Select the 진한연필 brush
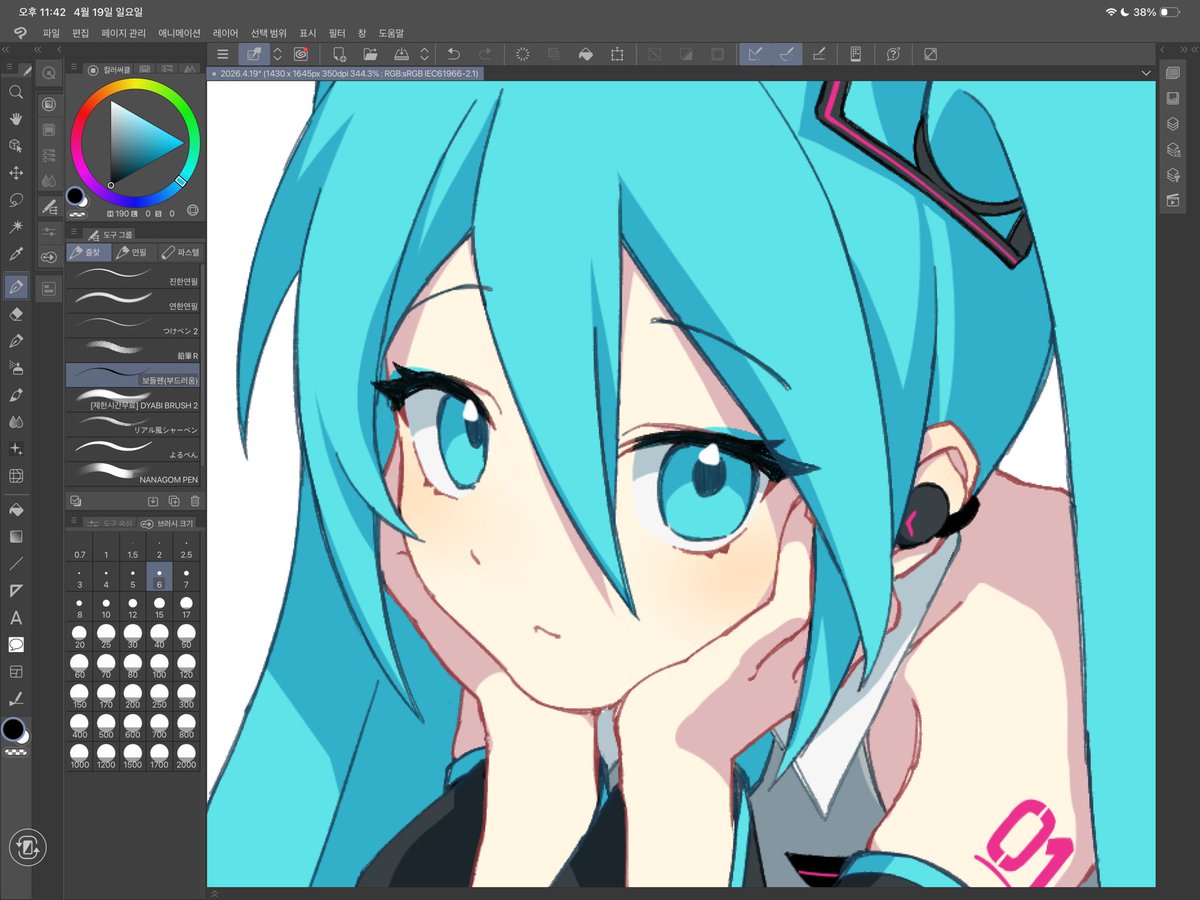This screenshot has width=1200, height=900. (133, 275)
